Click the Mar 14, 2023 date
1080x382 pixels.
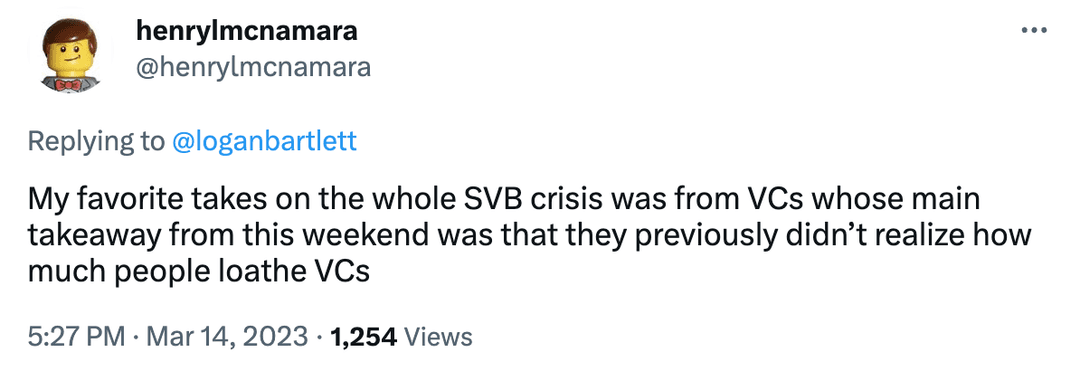[x=222, y=337]
